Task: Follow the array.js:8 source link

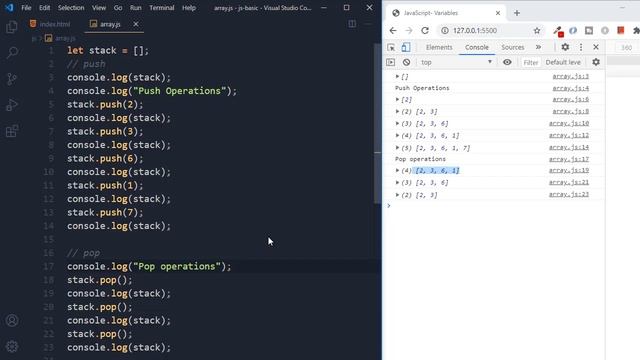Action: (x=570, y=111)
